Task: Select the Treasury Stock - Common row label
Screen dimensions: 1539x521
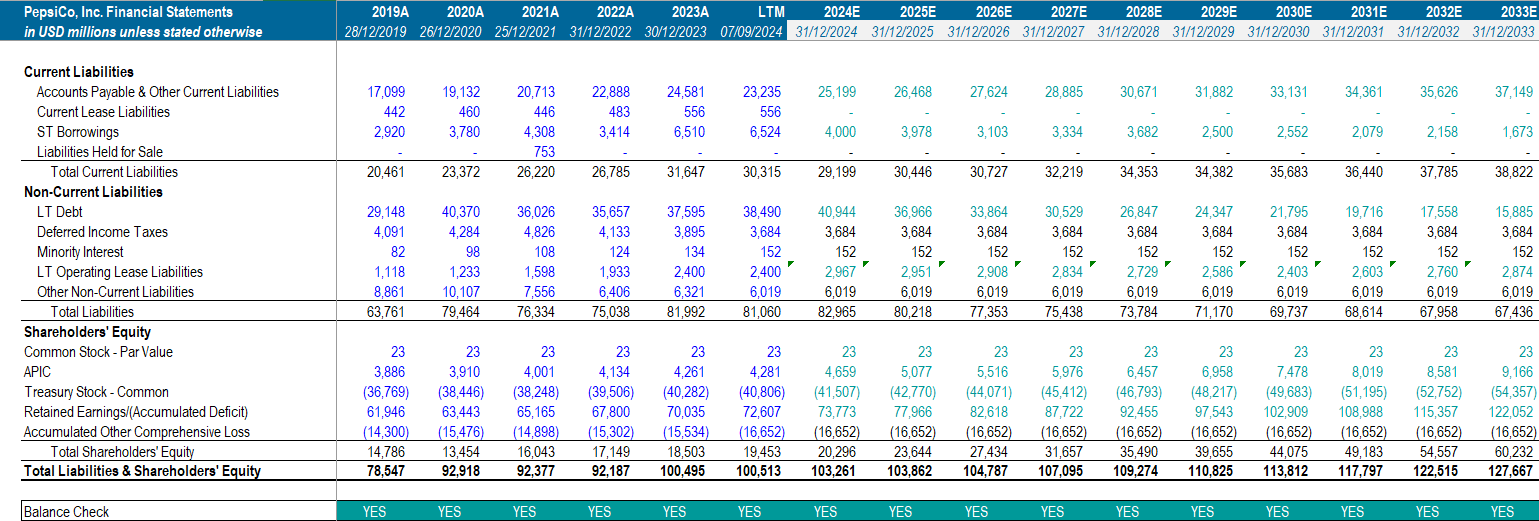Action: tap(97, 392)
